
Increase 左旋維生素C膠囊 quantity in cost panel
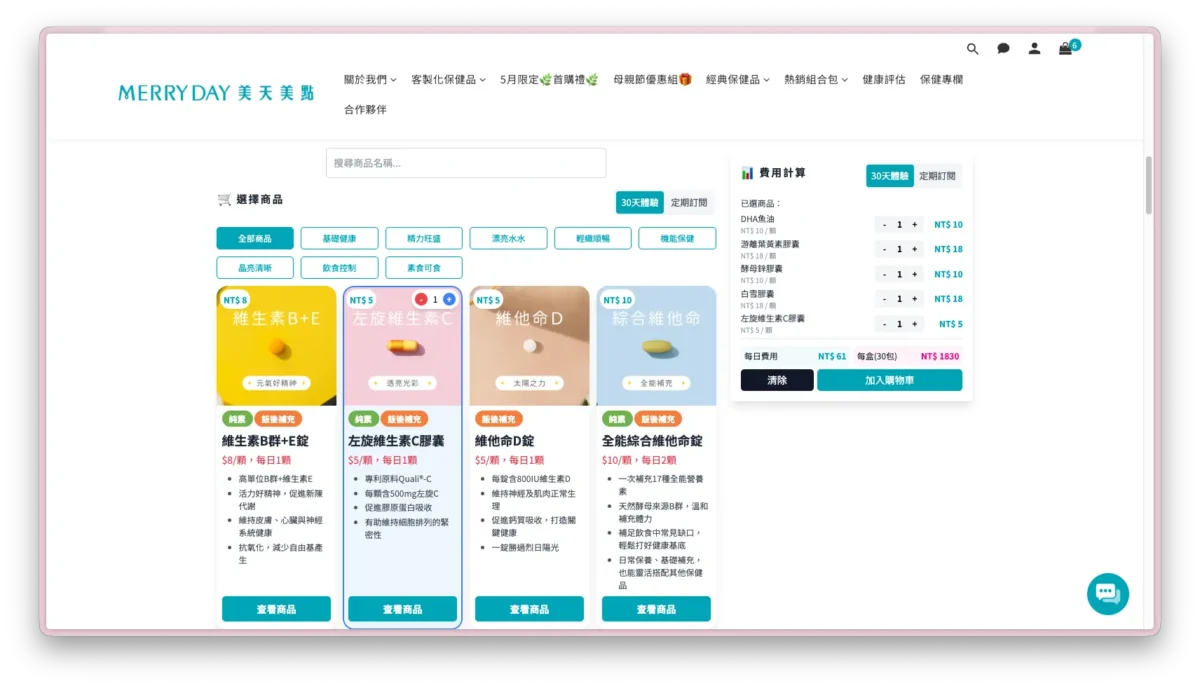[x=914, y=324]
